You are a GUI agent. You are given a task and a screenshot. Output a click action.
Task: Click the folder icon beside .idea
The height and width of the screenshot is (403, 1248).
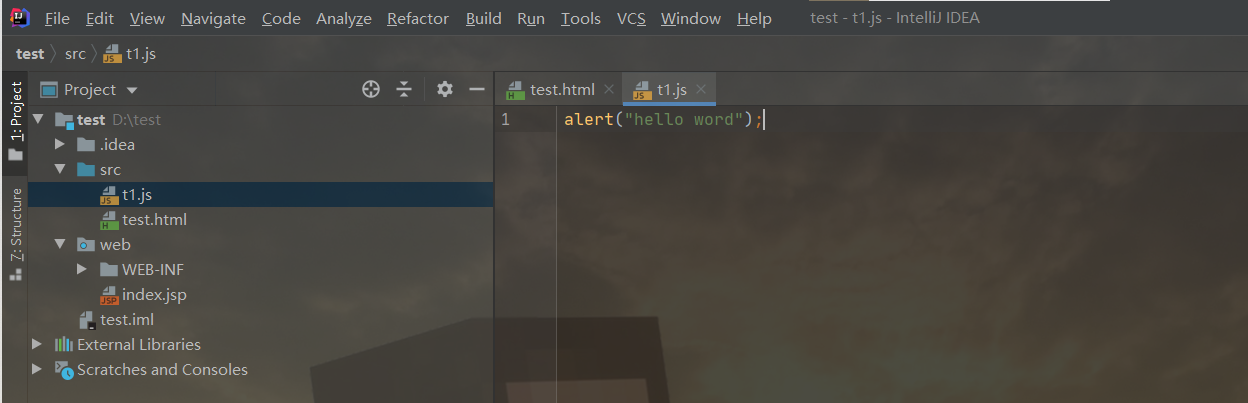tap(86, 144)
